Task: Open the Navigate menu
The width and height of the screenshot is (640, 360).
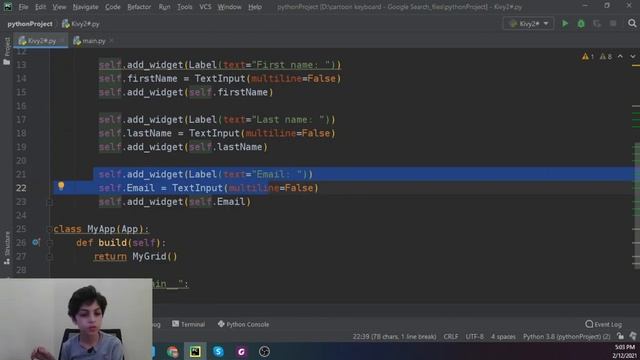Action: click(x=85, y=7)
